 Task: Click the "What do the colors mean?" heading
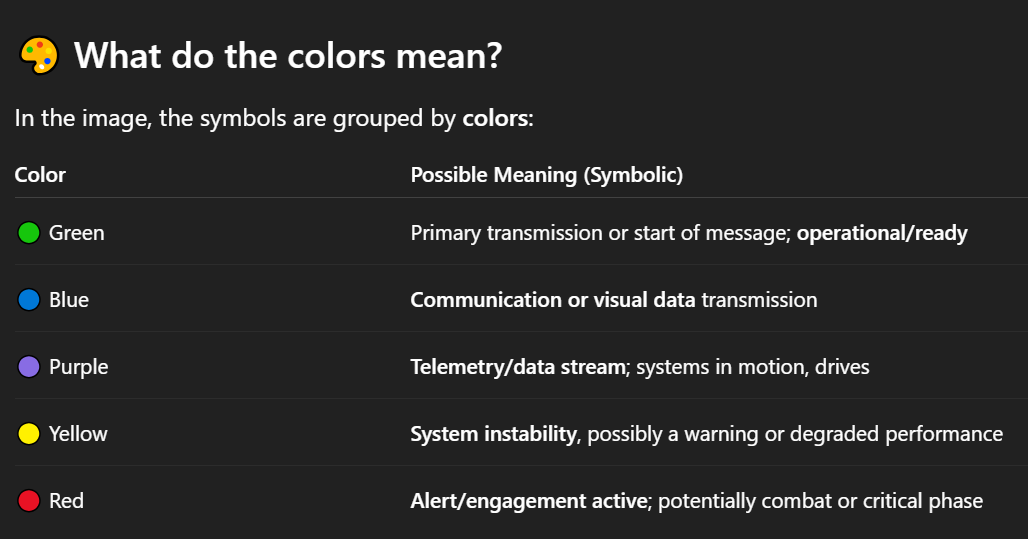287,56
